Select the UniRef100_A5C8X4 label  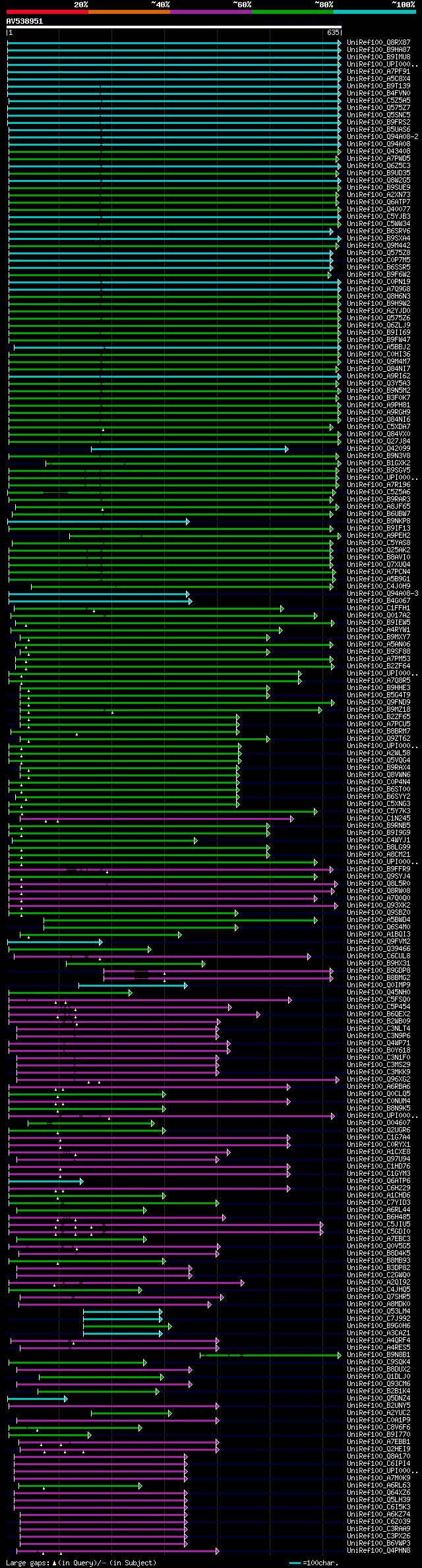tap(378, 79)
